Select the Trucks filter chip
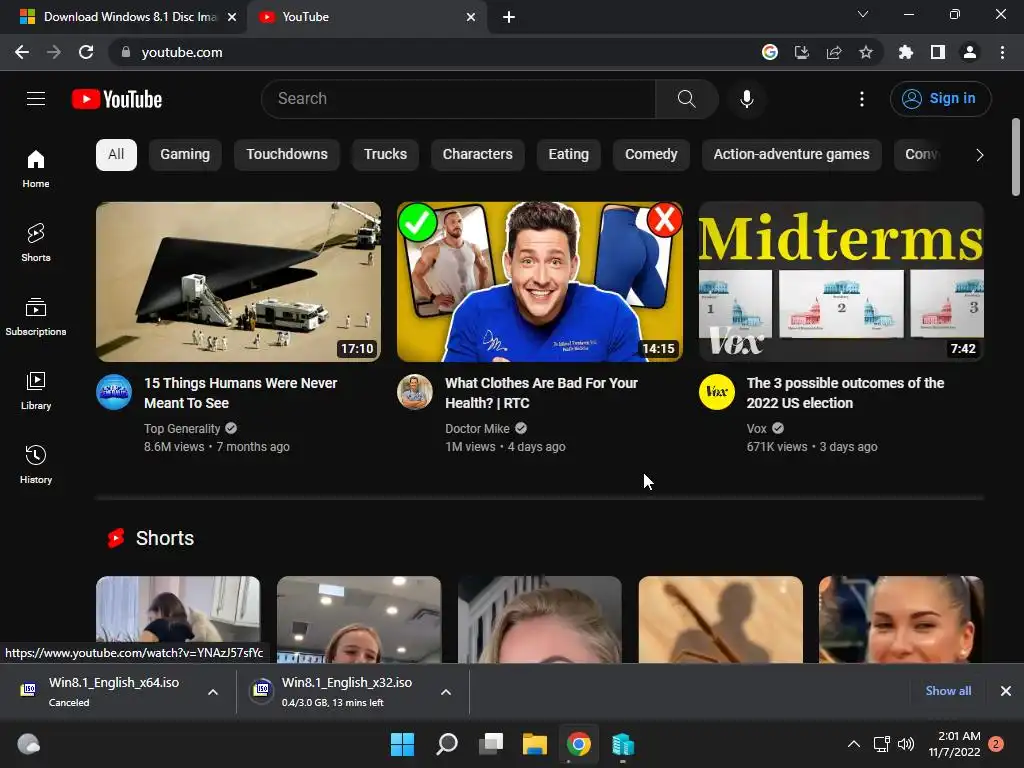Image resolution: width=1024 pixels, height=768 pixels. [x=385, y=155]
